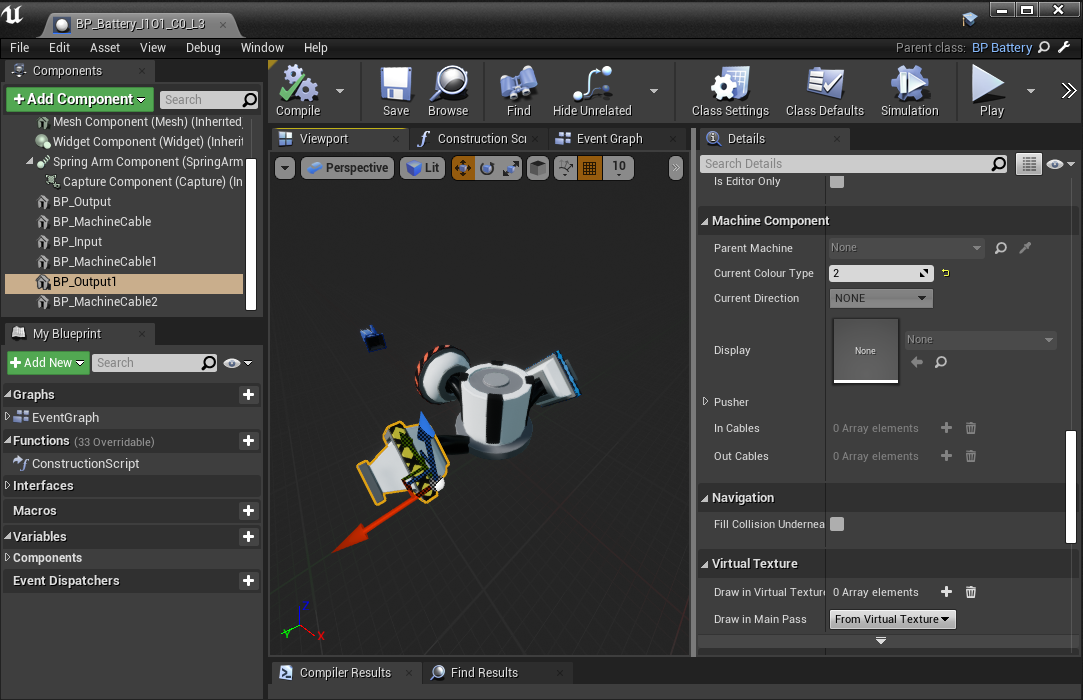Enable Fill Collision Underneath checkbox
This screenshot has height=700, width=1083.
click(x=837, y=524)
